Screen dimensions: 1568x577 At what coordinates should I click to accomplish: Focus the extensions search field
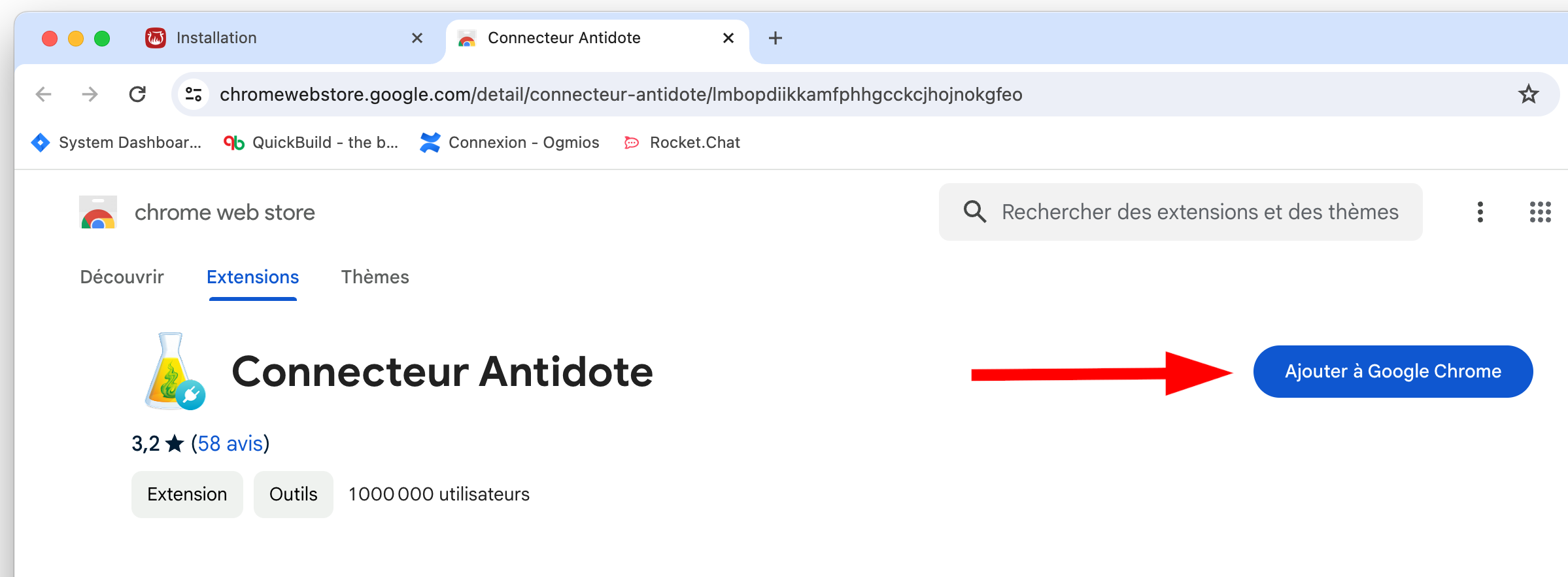(1199, 212)
